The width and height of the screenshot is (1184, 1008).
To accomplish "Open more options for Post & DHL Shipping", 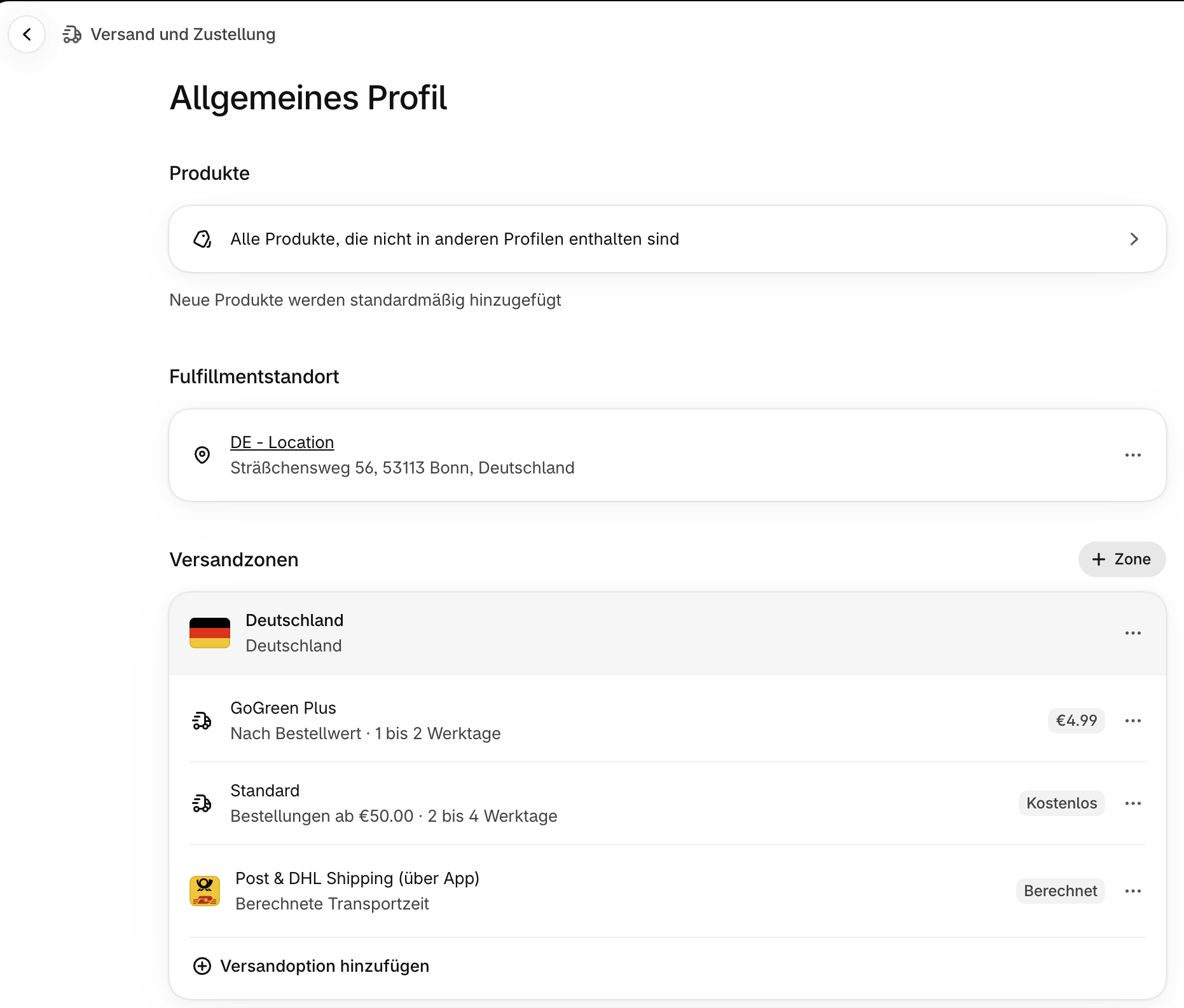I will click(x=1132, y=891).
